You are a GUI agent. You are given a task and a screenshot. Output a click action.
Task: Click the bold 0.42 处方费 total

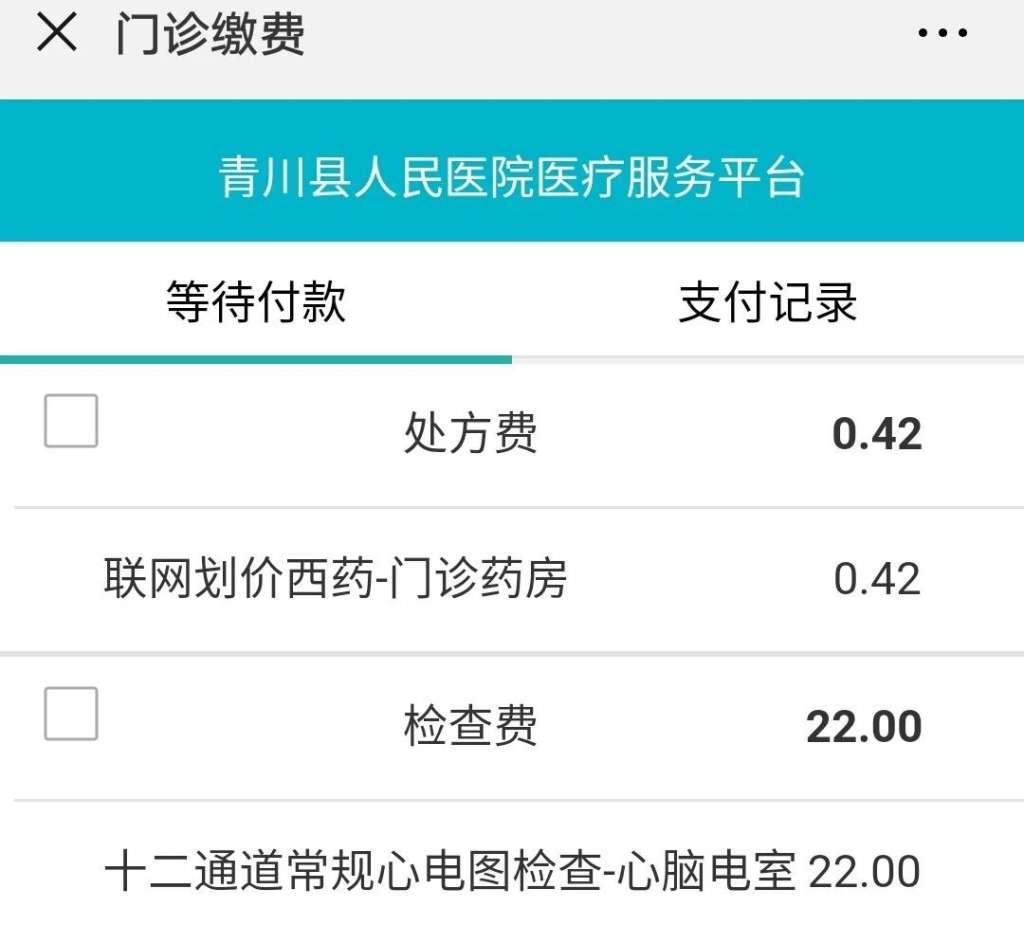tap(877, 434)
